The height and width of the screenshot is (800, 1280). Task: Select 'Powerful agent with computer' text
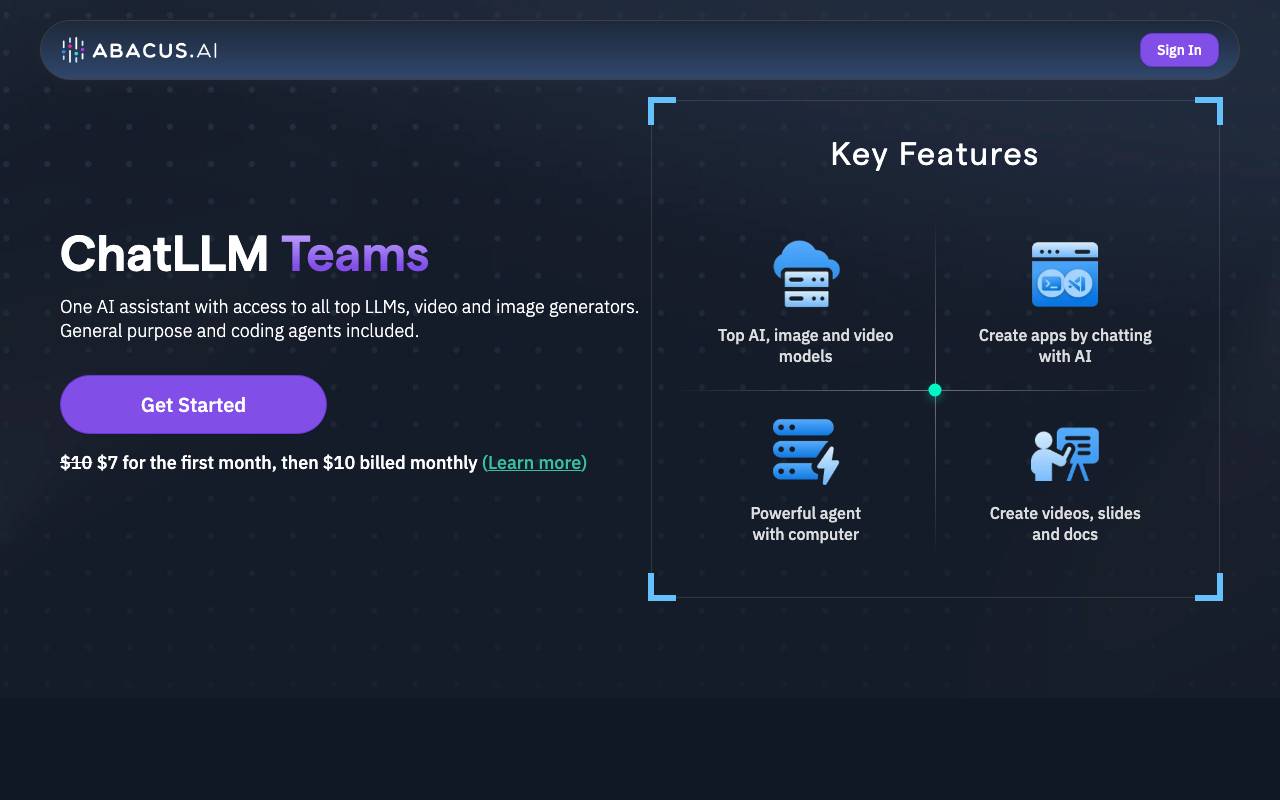pos(806,524)
